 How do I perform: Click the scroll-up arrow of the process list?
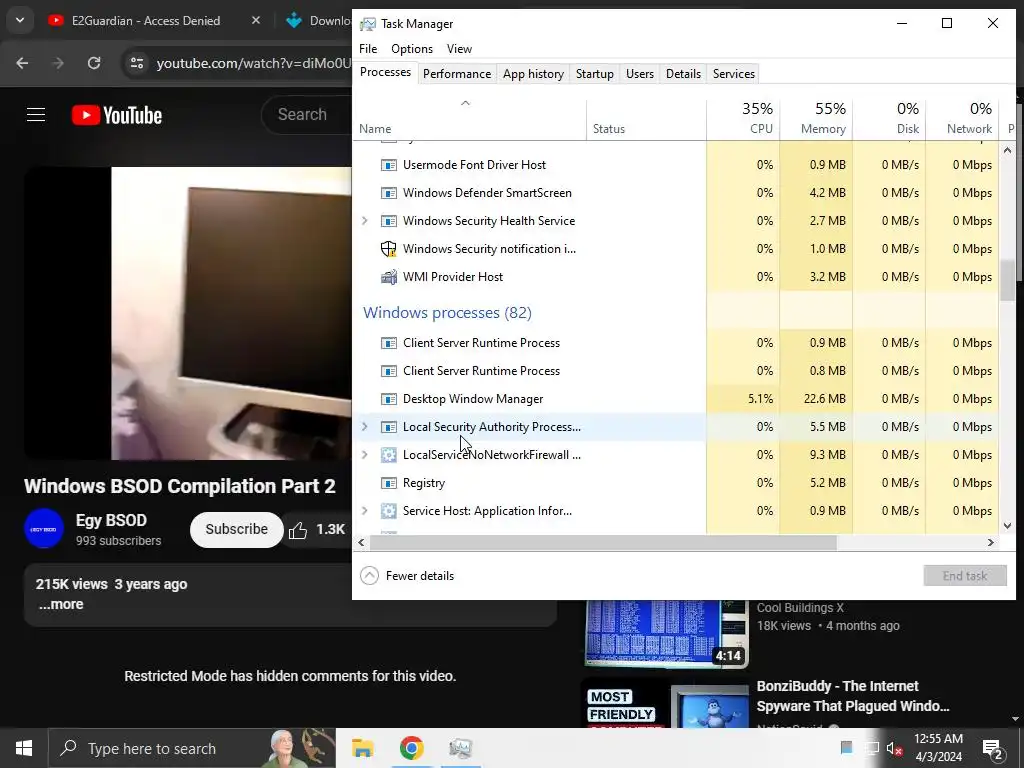pos(1007,150)
